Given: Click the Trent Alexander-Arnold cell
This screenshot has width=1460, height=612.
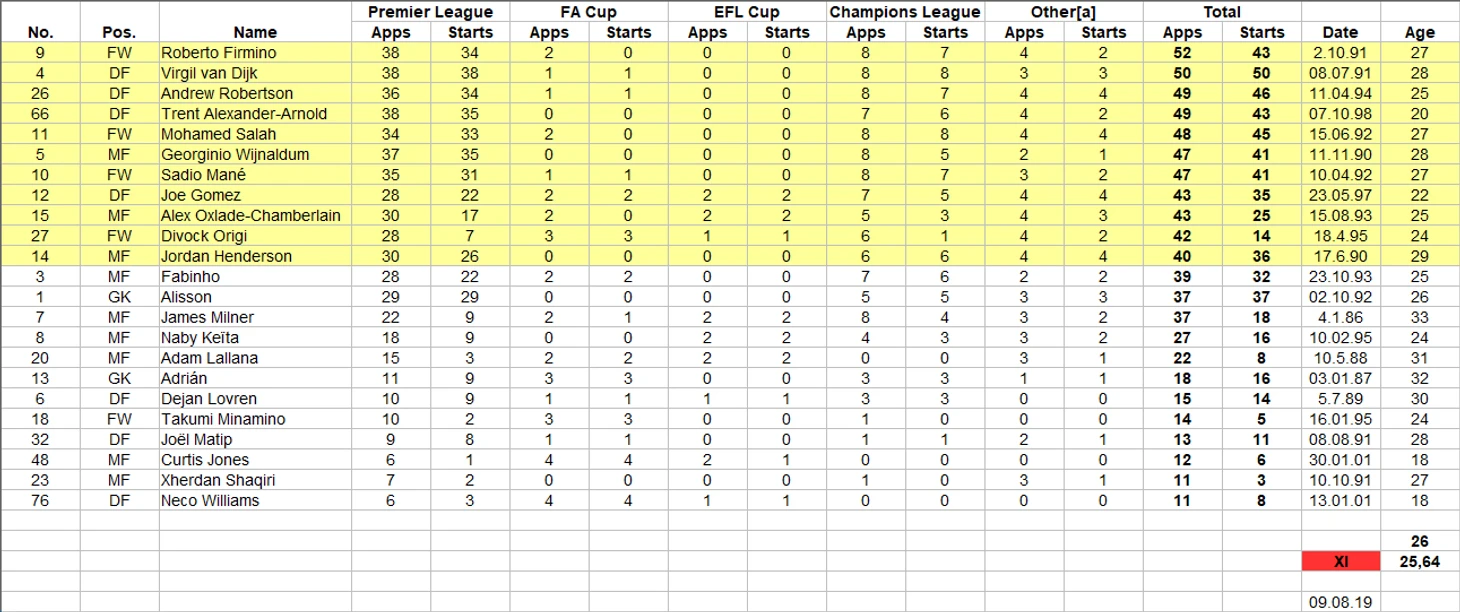Looking at the screenshot, I should click(244, 114).
